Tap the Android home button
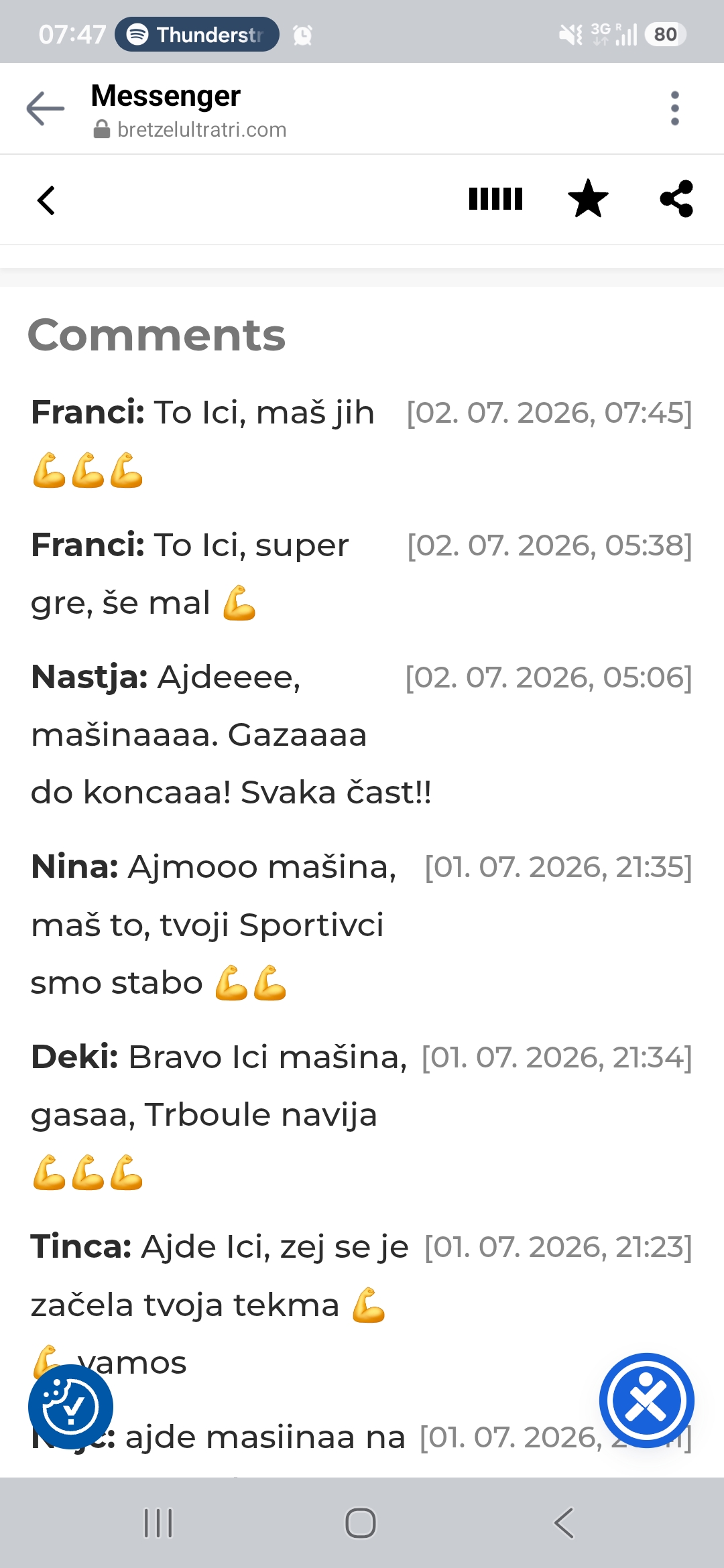The height and width of the screenshot is (1568, 724). pyautogui.click(x=361, y=1523)
